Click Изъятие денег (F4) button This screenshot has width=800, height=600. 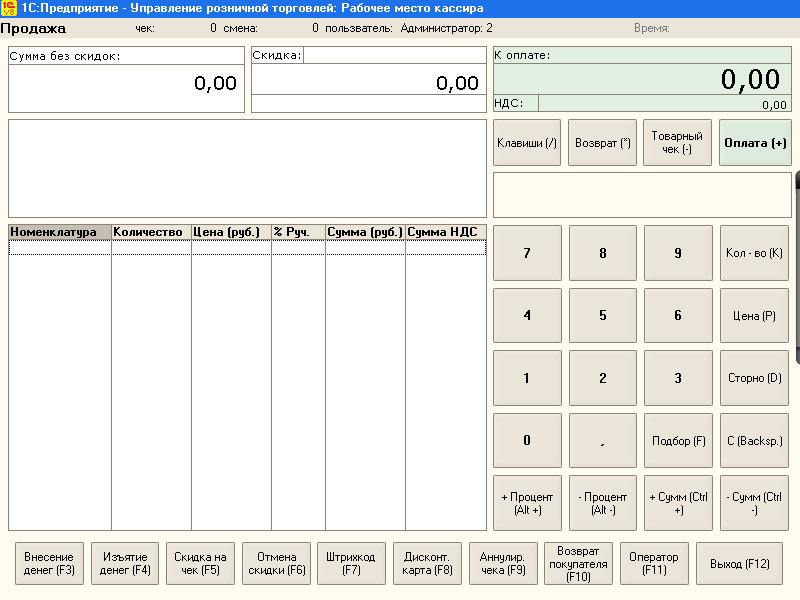[125, 563]
